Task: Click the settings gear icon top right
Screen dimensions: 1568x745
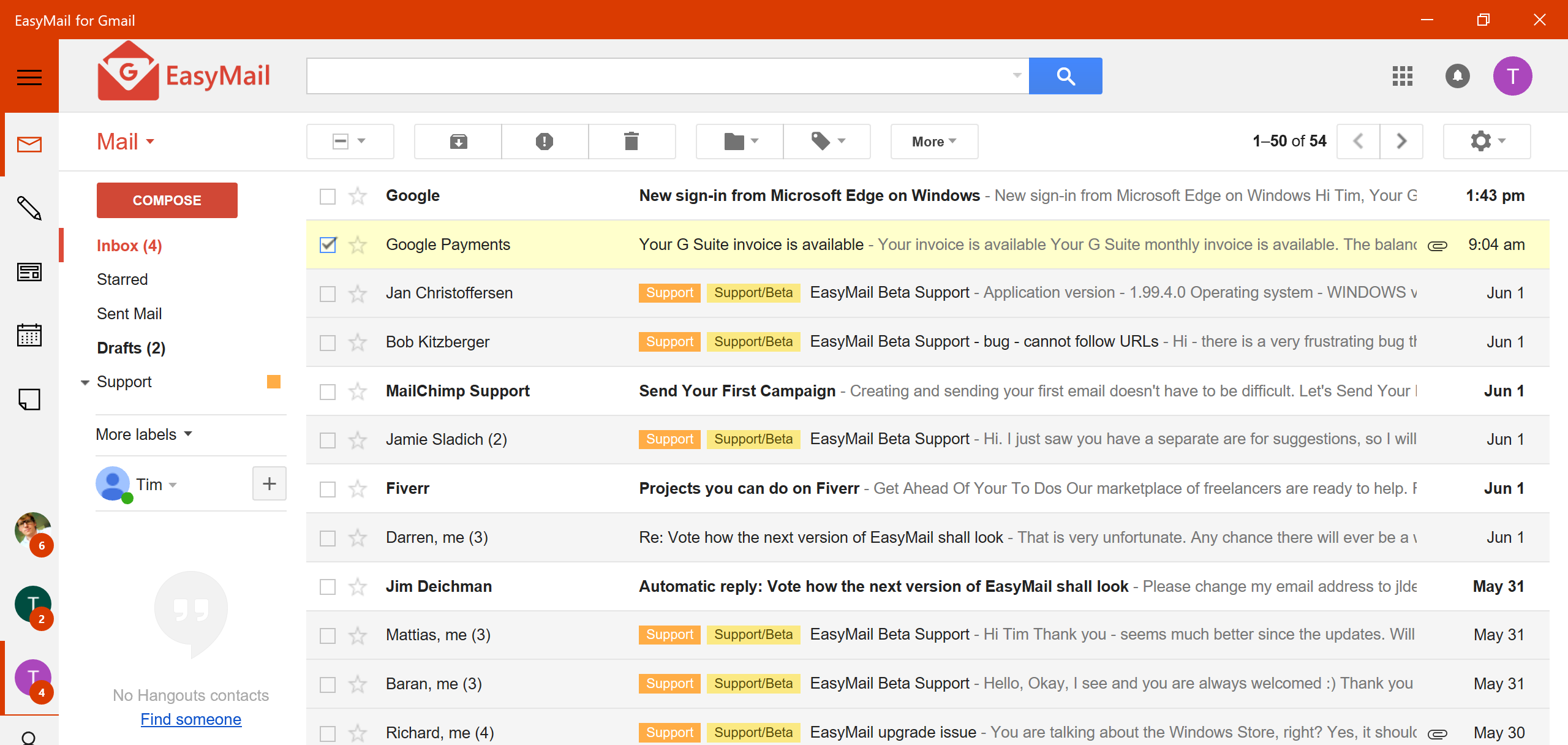Action: pyautogui.click(x=1480, y=141)
